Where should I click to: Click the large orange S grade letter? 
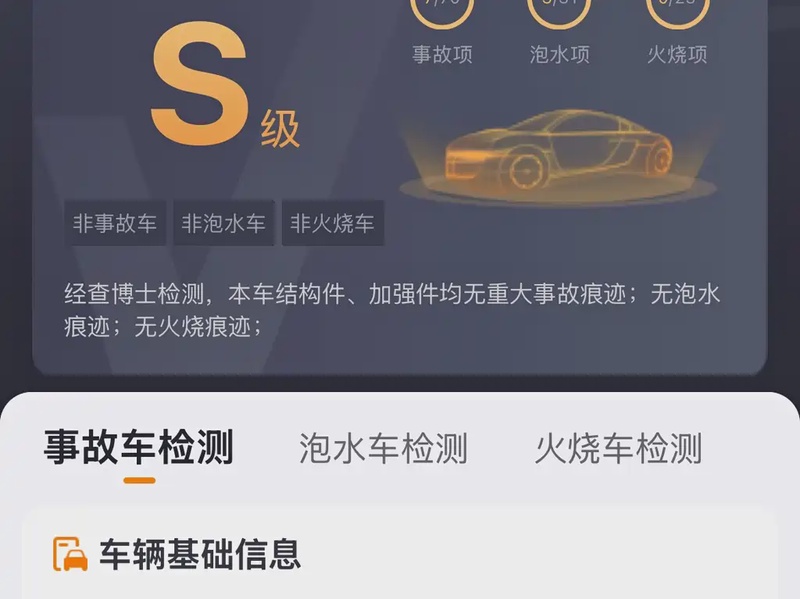click(x=199, y=84)
